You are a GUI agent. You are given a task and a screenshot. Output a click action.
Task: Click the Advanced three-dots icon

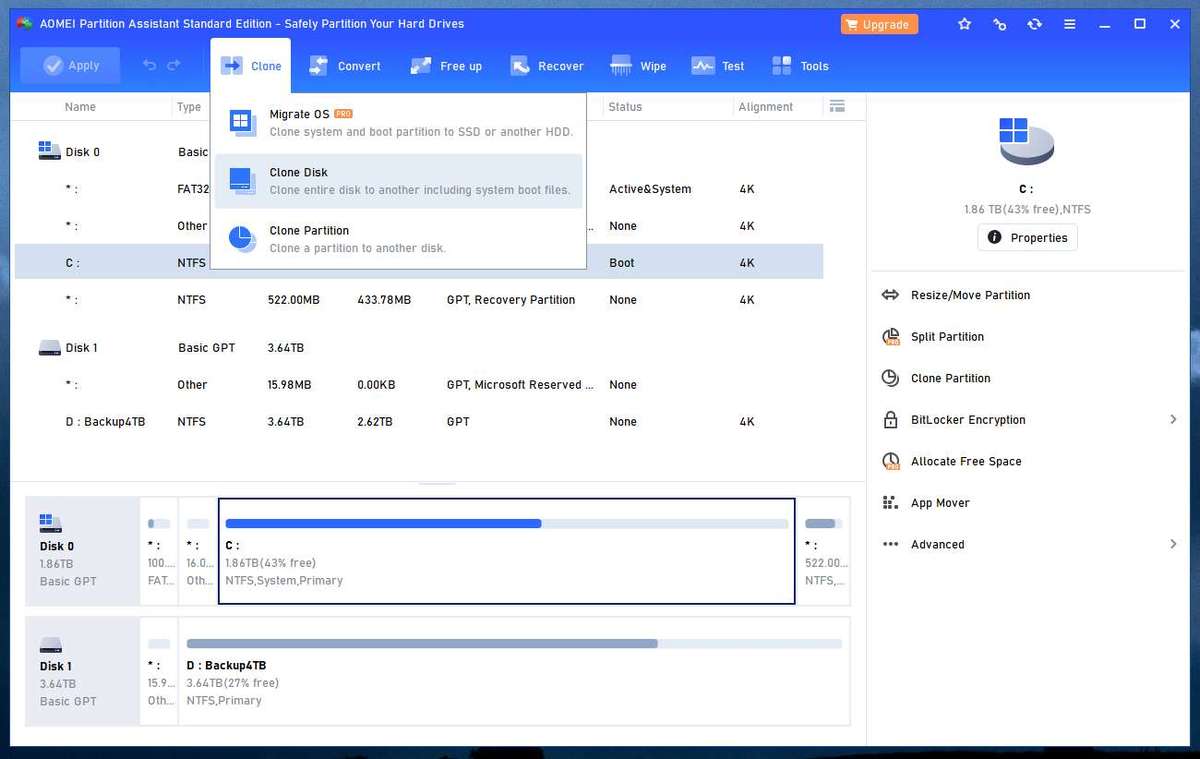click(x=890, y=544)
